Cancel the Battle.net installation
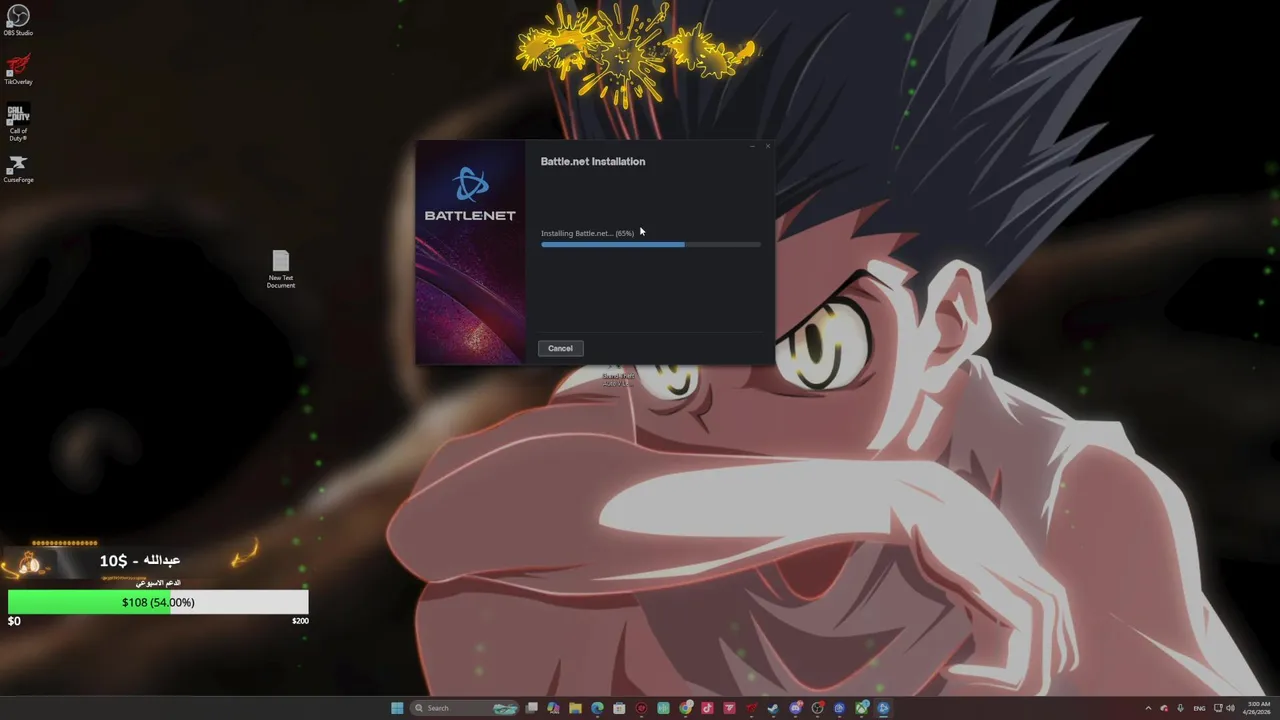This screenshot has height=720, width=1280. [560, 348]
